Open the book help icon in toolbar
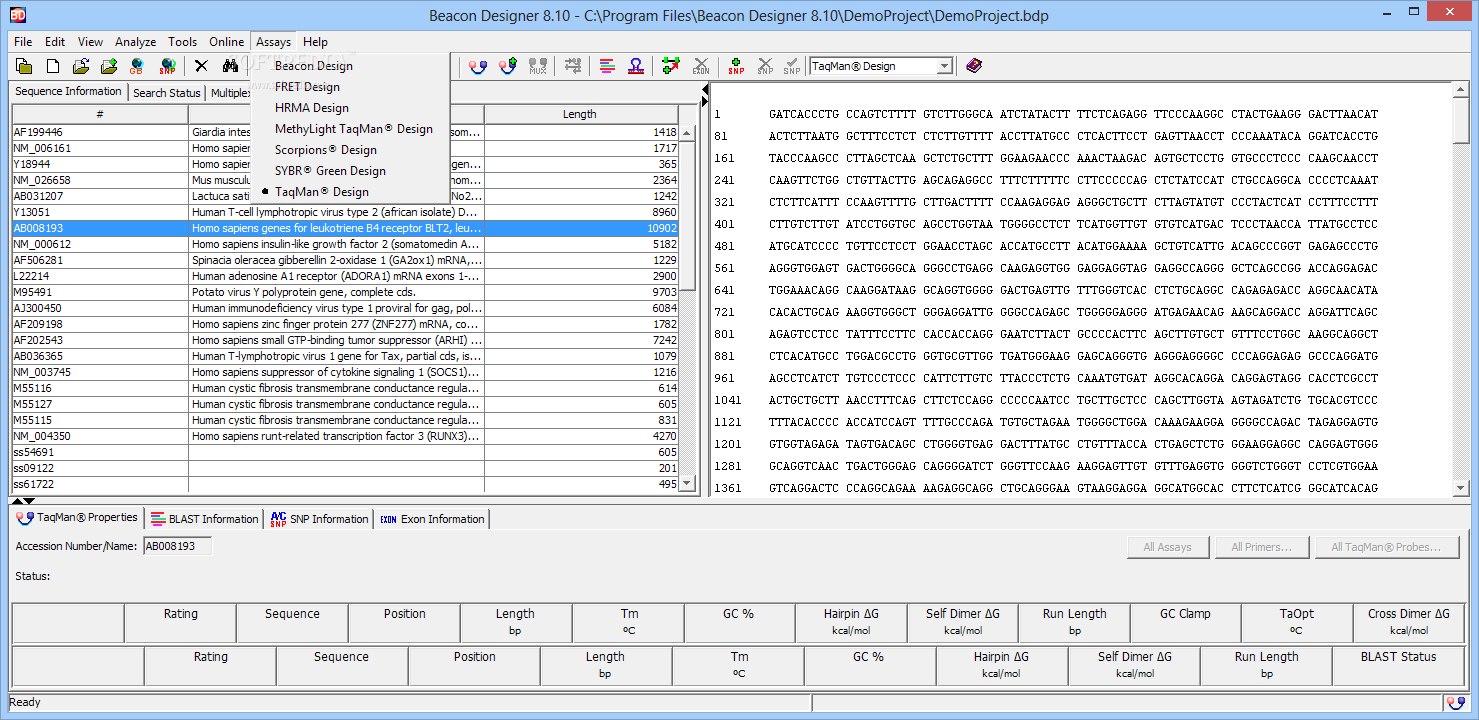The width and height of the screenshot is (1479, 720). click(x=974, y=66)
